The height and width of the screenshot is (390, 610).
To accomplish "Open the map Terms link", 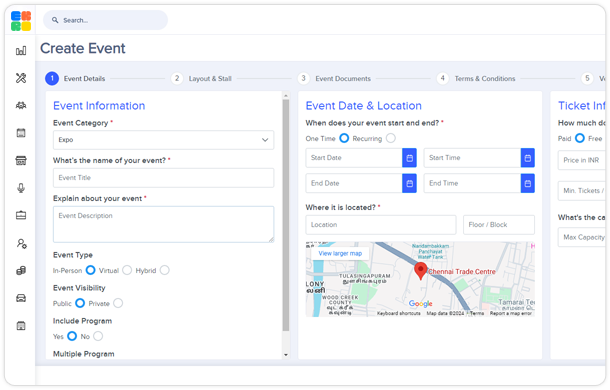I will pyautogui.click(x=477, y=313).
